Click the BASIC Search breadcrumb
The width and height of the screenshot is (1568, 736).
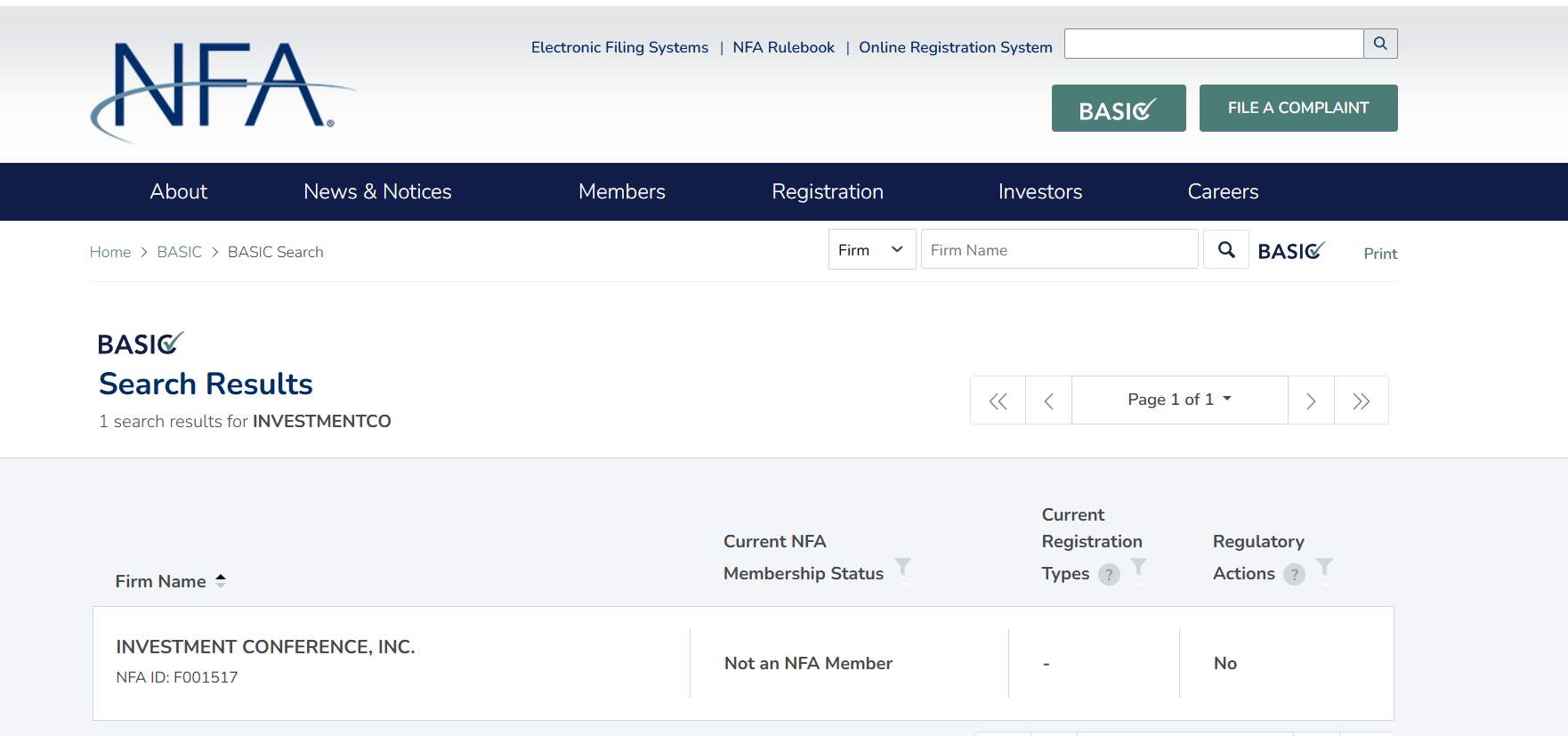[276, 252]
